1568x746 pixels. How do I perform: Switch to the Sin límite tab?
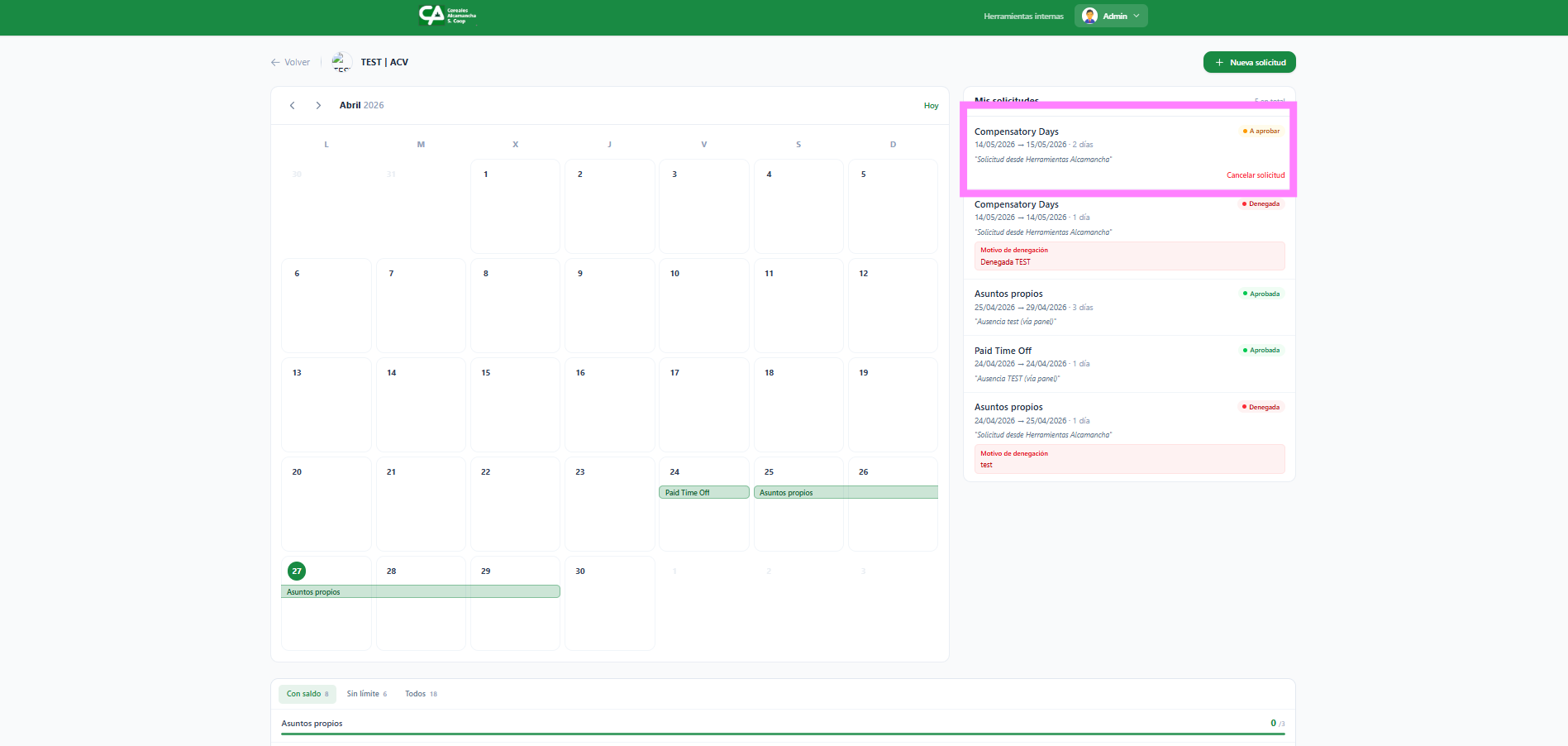[x=366, y=694]
